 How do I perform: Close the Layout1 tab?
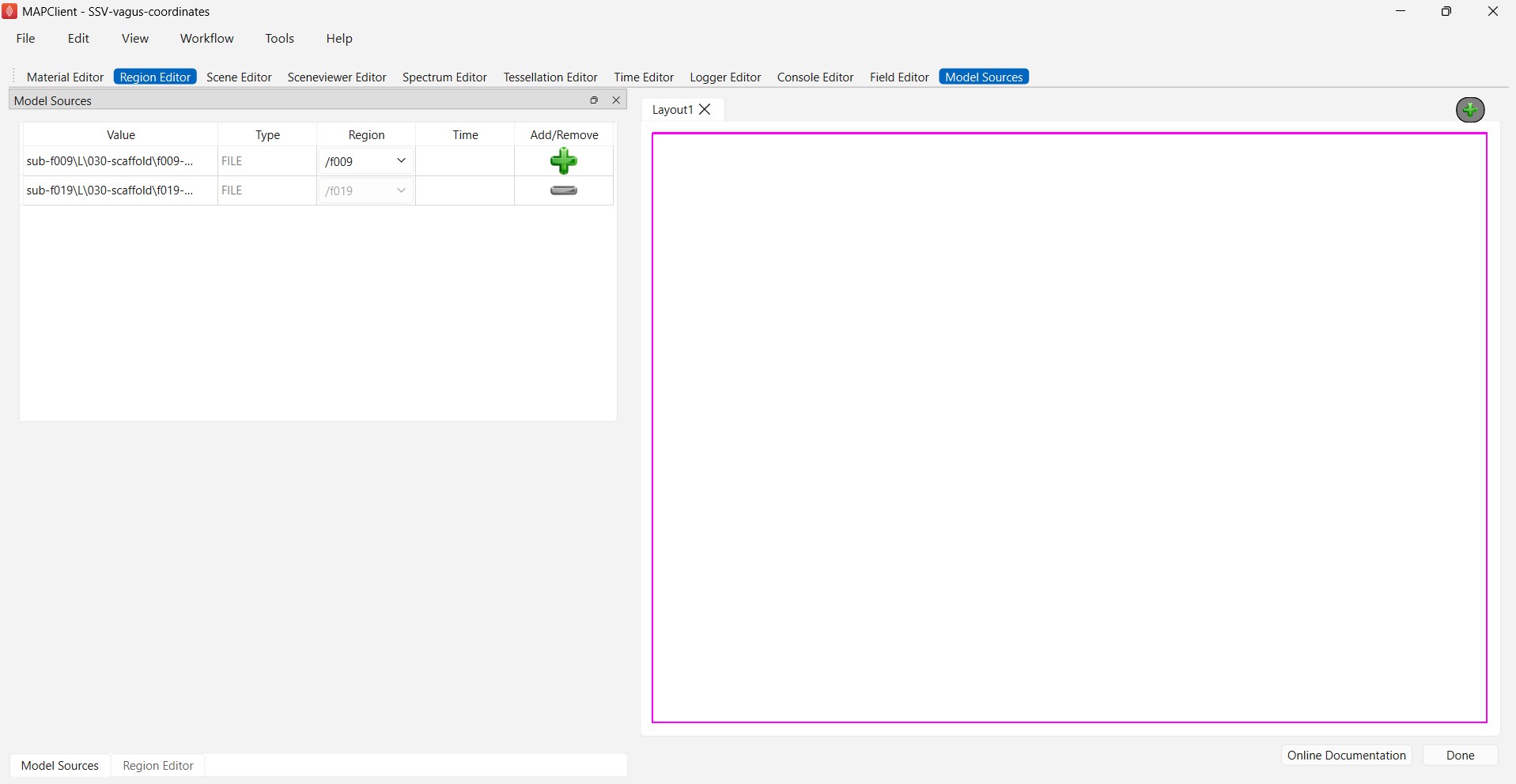tap(705, 110)
